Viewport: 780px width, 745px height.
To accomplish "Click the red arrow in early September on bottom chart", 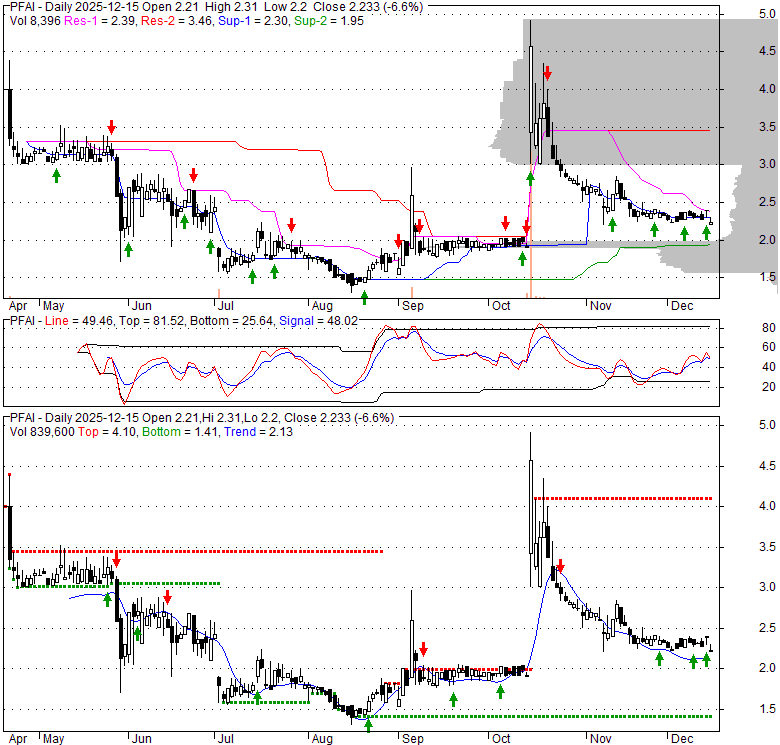I will point(423,648).
